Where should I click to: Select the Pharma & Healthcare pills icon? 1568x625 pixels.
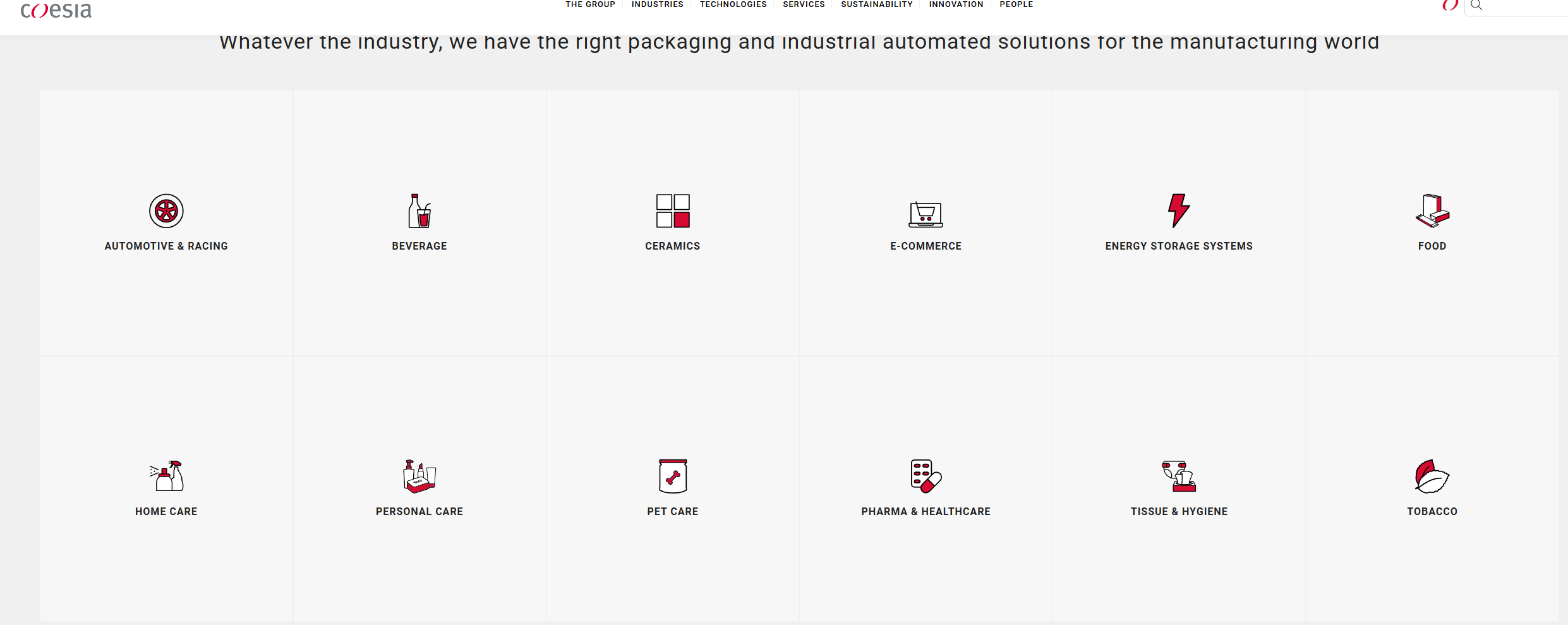[x=926, y=476]
